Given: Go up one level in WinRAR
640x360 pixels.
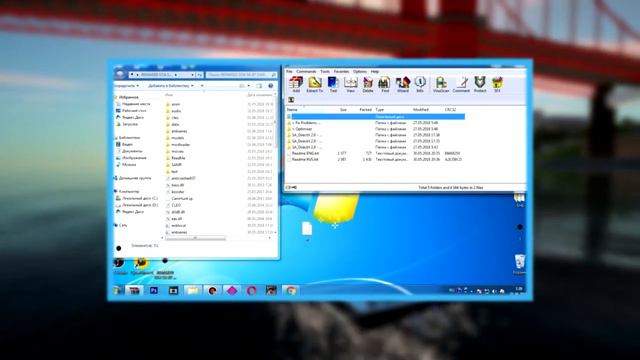Looking at the screenshot, I should coord(291,100).
